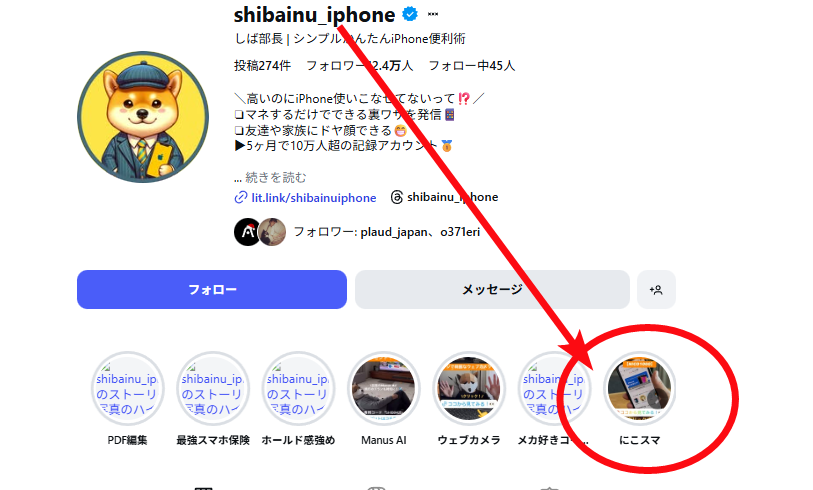Click the blue フォロー button
This screenshot has width=813, height=490.
[x=212, y=289]
